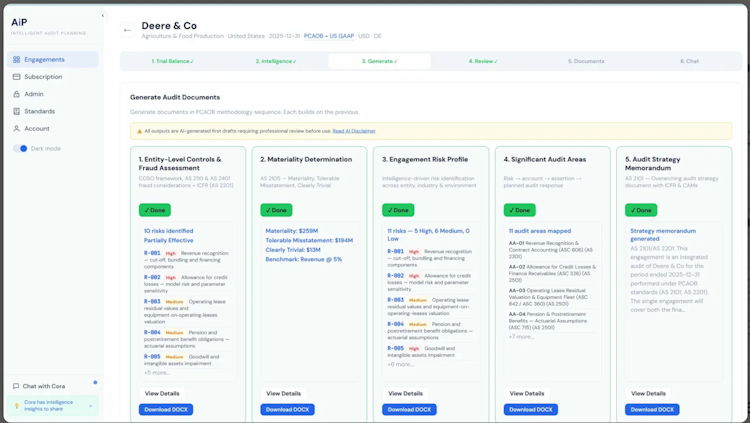The width and height of the screenshot is (750, 423).
Task: Click 'Partially Effective' status text
Action: coord(168,240)
